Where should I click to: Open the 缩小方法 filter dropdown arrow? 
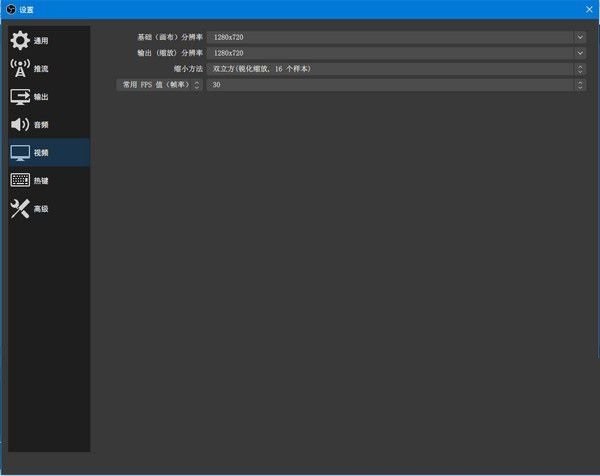(x=580, y=69)
